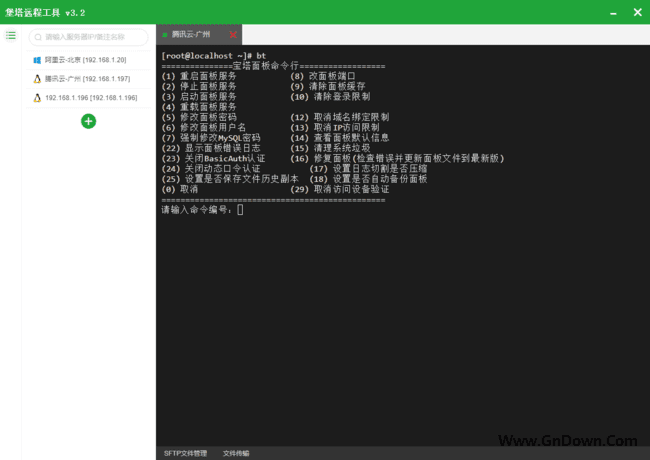Click terminal line (17) 设置日志切割是否压缩
Image resolution: width=650 pixels, height=460 pixels.
[x=368, y=169]
